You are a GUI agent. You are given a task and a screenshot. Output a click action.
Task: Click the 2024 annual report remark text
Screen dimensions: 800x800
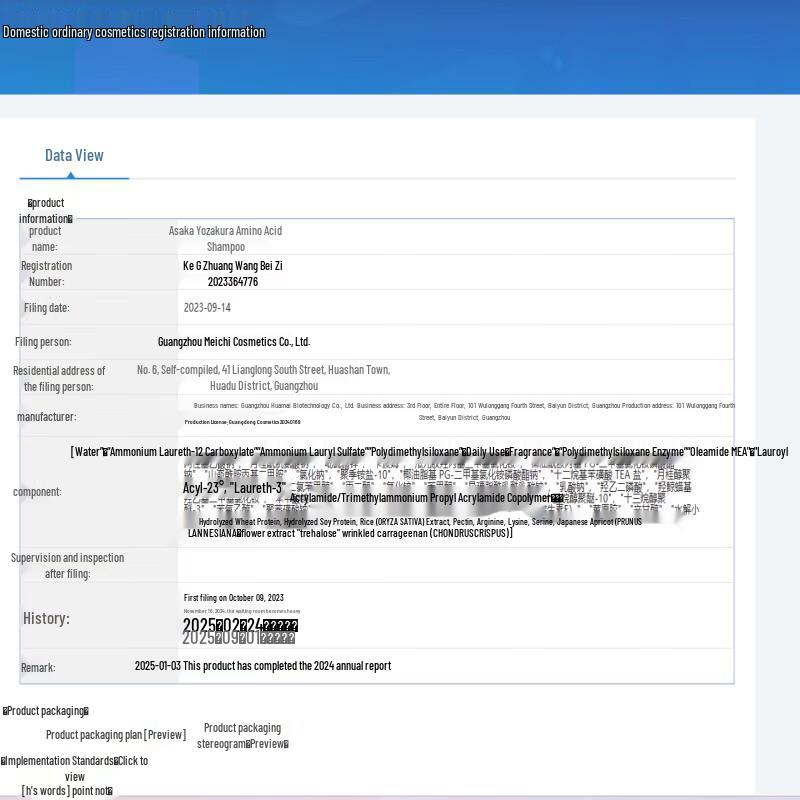point(262,666)
